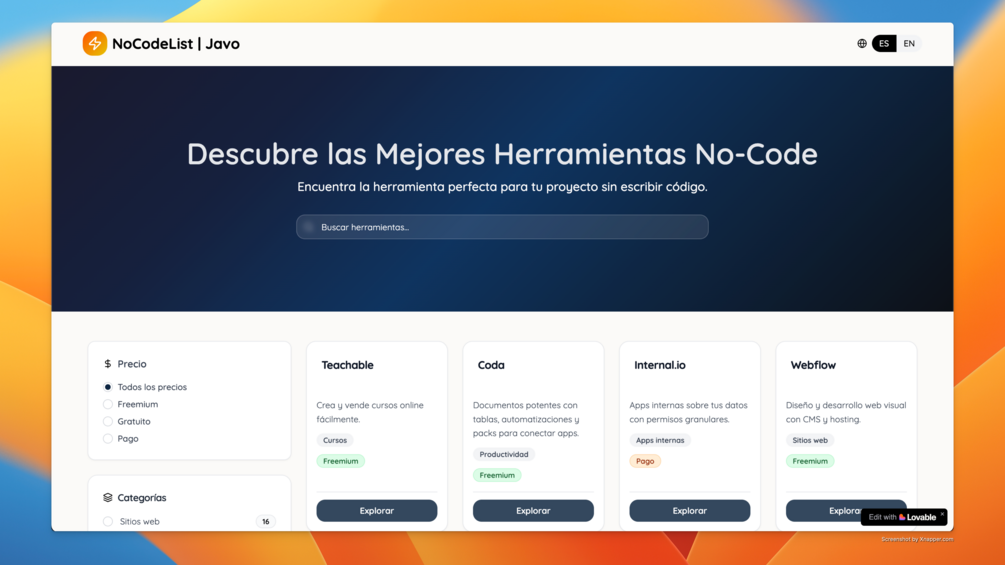
Task: Click the layers Categorías icon
Action: pyautogui.click(x=108, y=498)
